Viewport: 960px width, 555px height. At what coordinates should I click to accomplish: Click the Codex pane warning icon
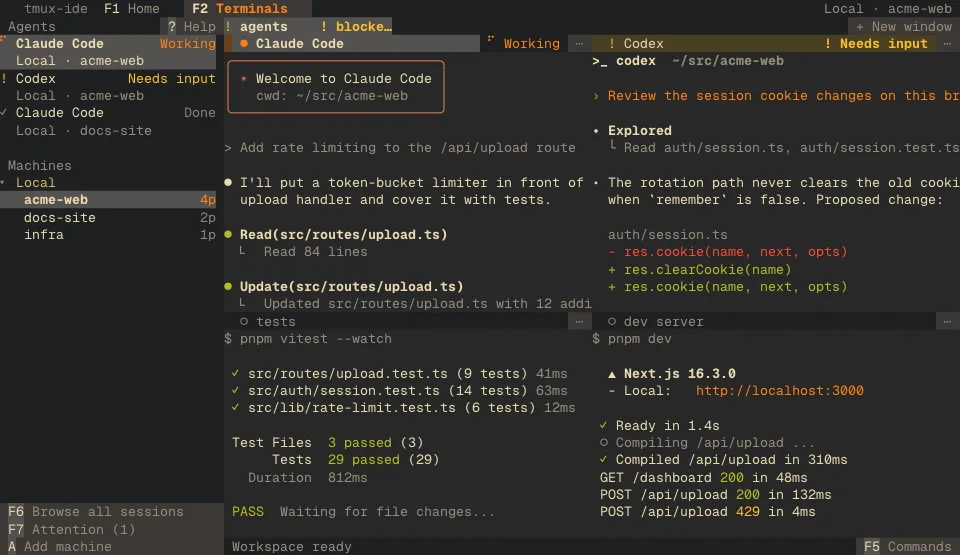click(x=612, y=43)
